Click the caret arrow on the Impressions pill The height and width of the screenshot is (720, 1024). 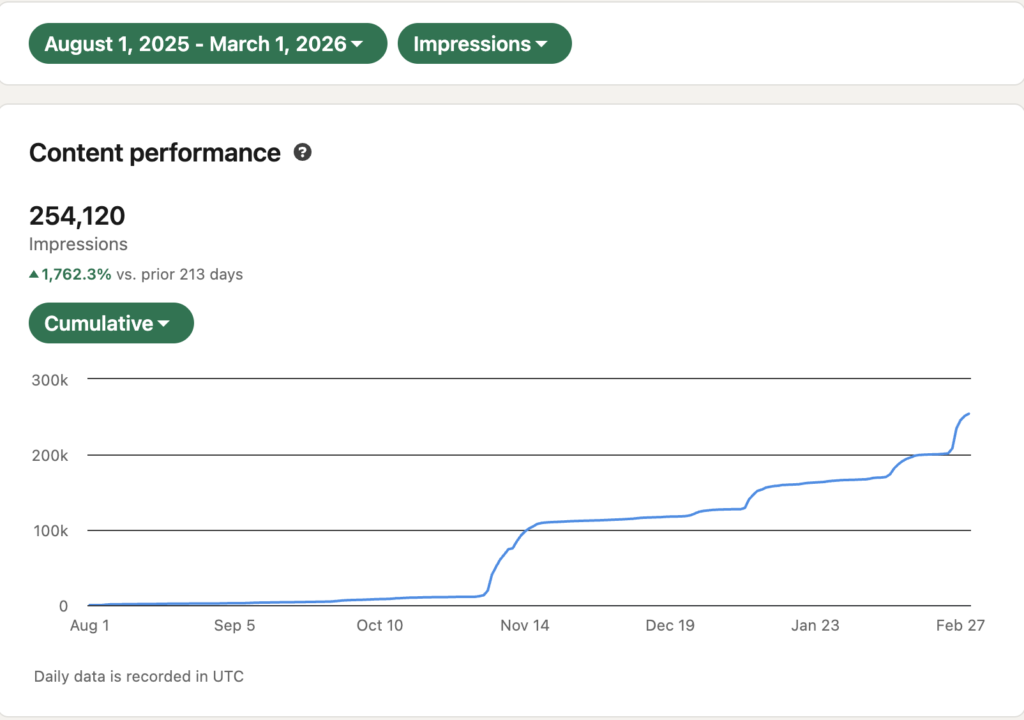(x=541, y=45)
